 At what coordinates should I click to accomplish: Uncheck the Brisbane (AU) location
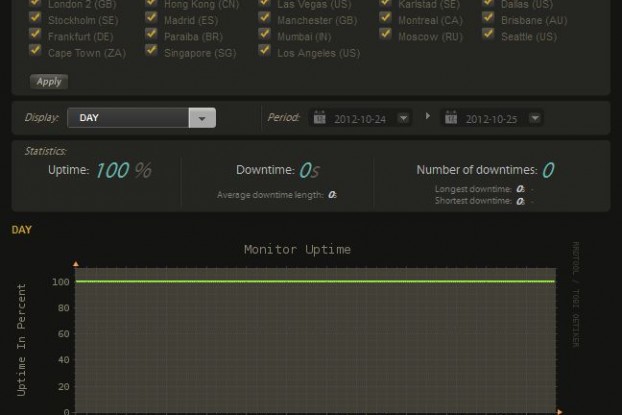(489, 19)
